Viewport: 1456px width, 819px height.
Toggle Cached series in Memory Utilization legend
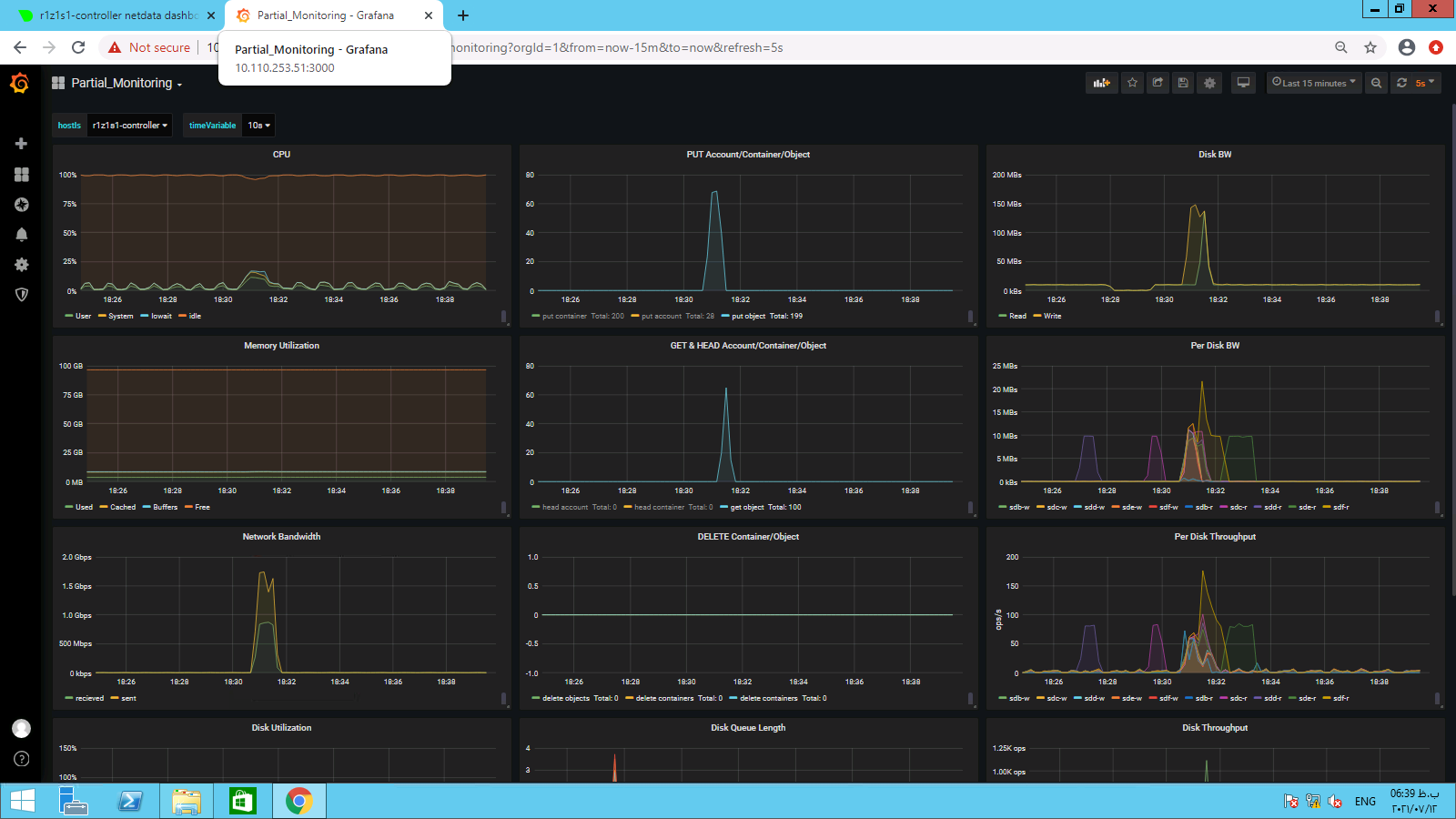[x=122, y=507]
